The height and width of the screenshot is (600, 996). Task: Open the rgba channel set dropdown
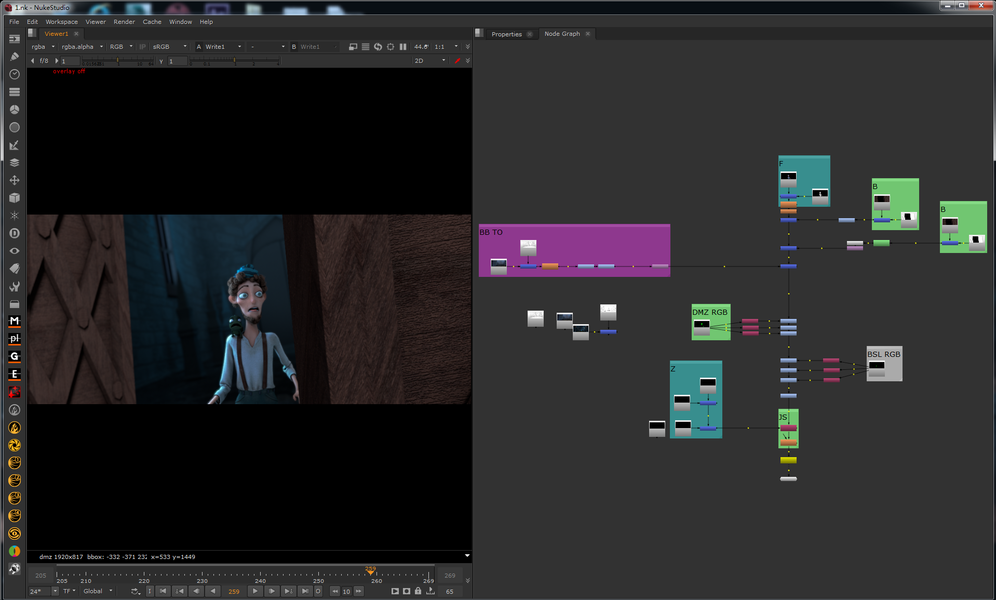click(43, 47)
